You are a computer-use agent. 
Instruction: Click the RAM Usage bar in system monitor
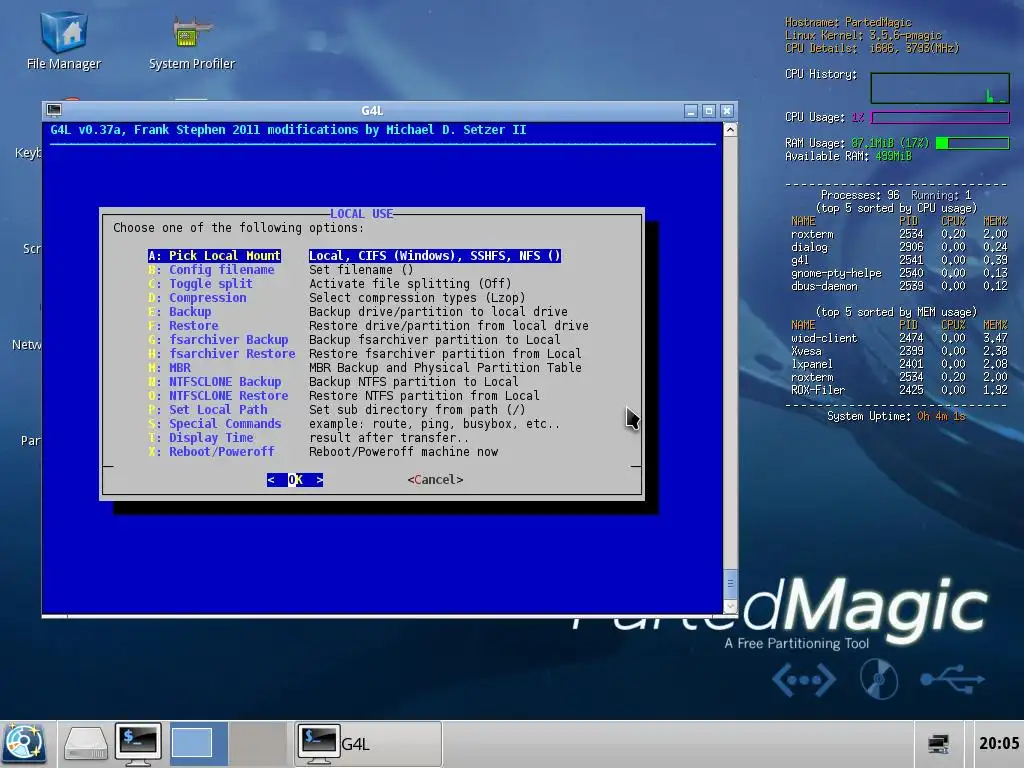click(x=972, y=143)
